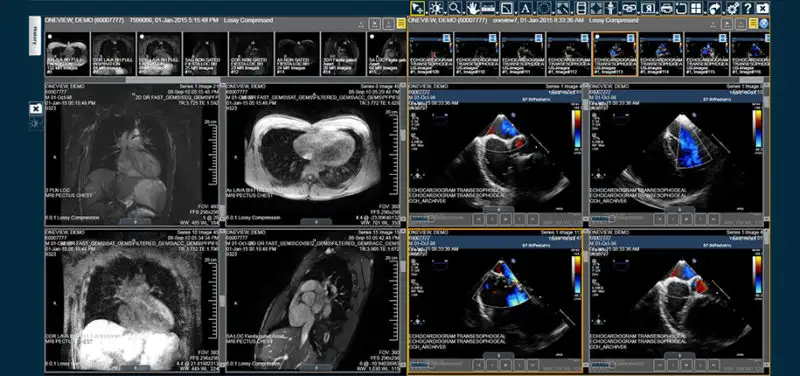
Task: Expand control handle in top-right echo pane
Action: (680, 210)
